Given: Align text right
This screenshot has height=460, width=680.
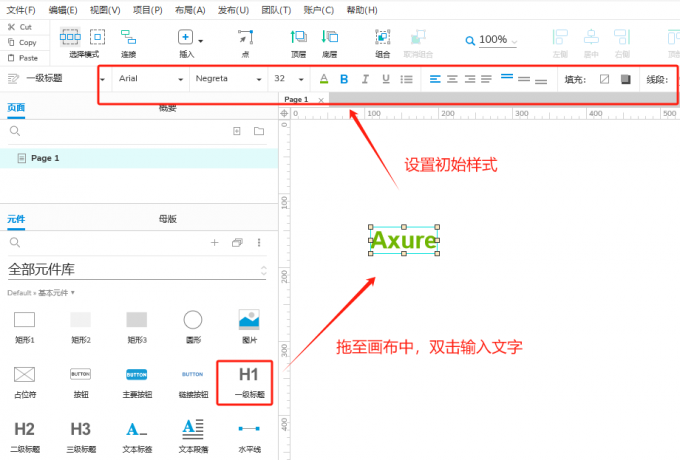Looking at the screenshot, I should [470, 79].
